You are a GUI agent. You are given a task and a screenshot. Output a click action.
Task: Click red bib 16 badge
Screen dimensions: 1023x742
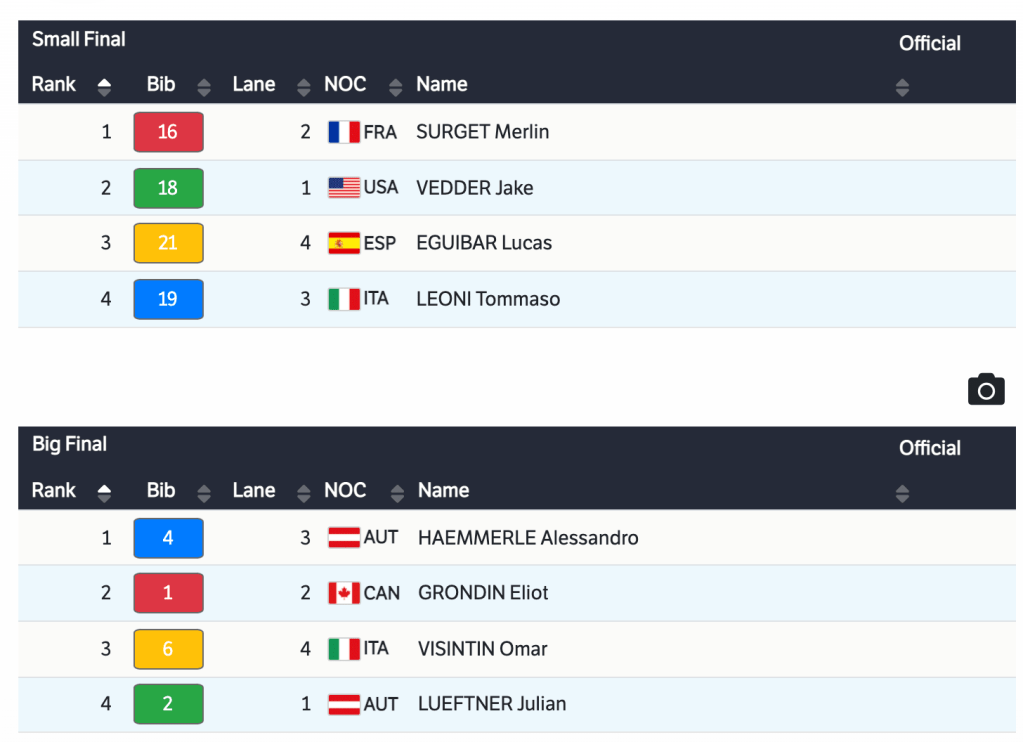pos(168,132)
